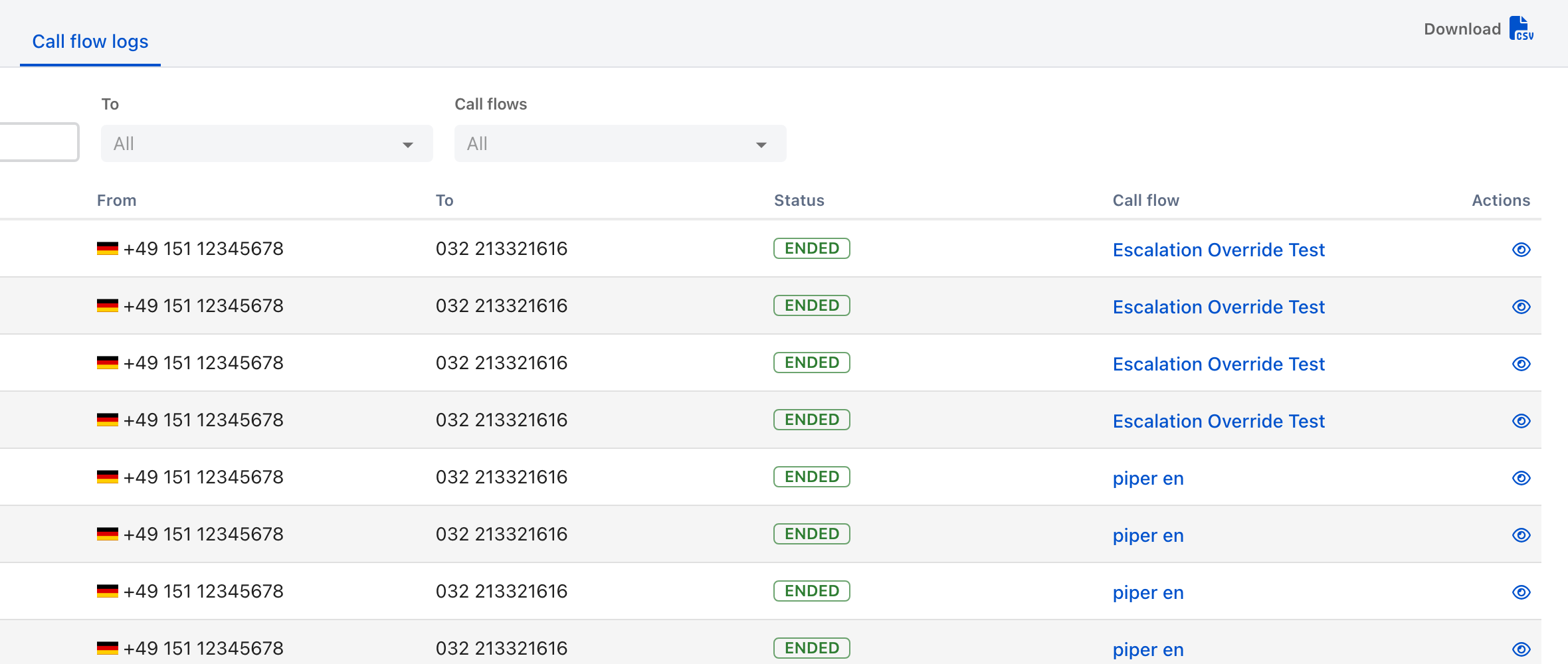This screenshot has height=664, width=1568.
Task: View the last visible piper en call log
Action: [1521, 649]
